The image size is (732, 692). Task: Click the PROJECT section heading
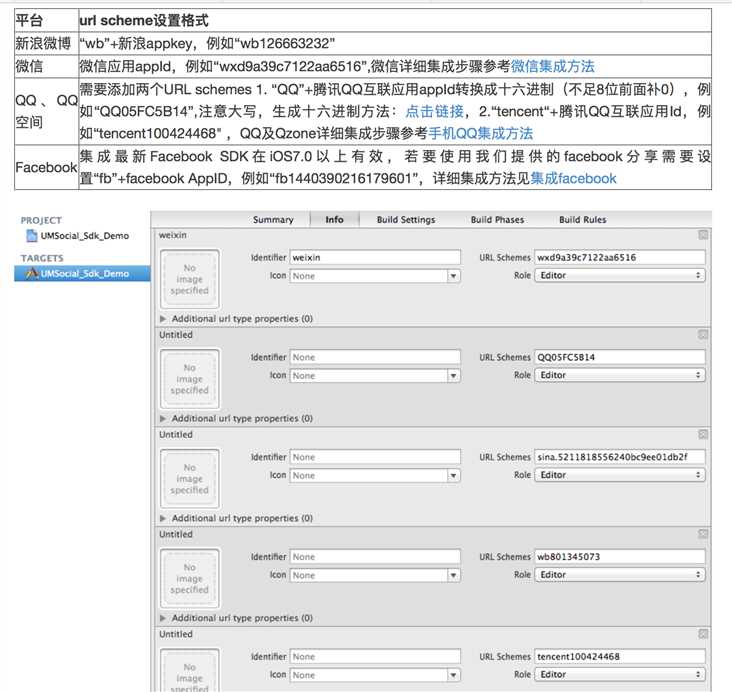41,220
